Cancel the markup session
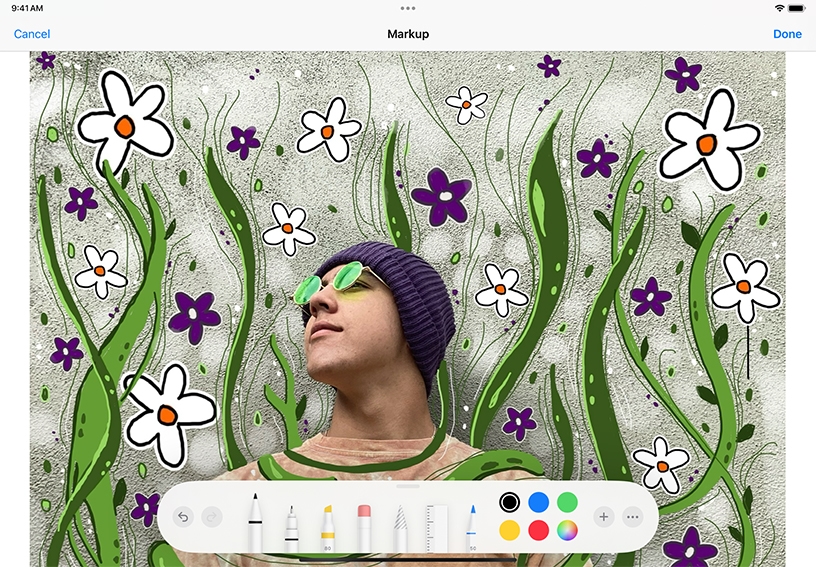Screen dimensions: 816x567 [32, 34]
